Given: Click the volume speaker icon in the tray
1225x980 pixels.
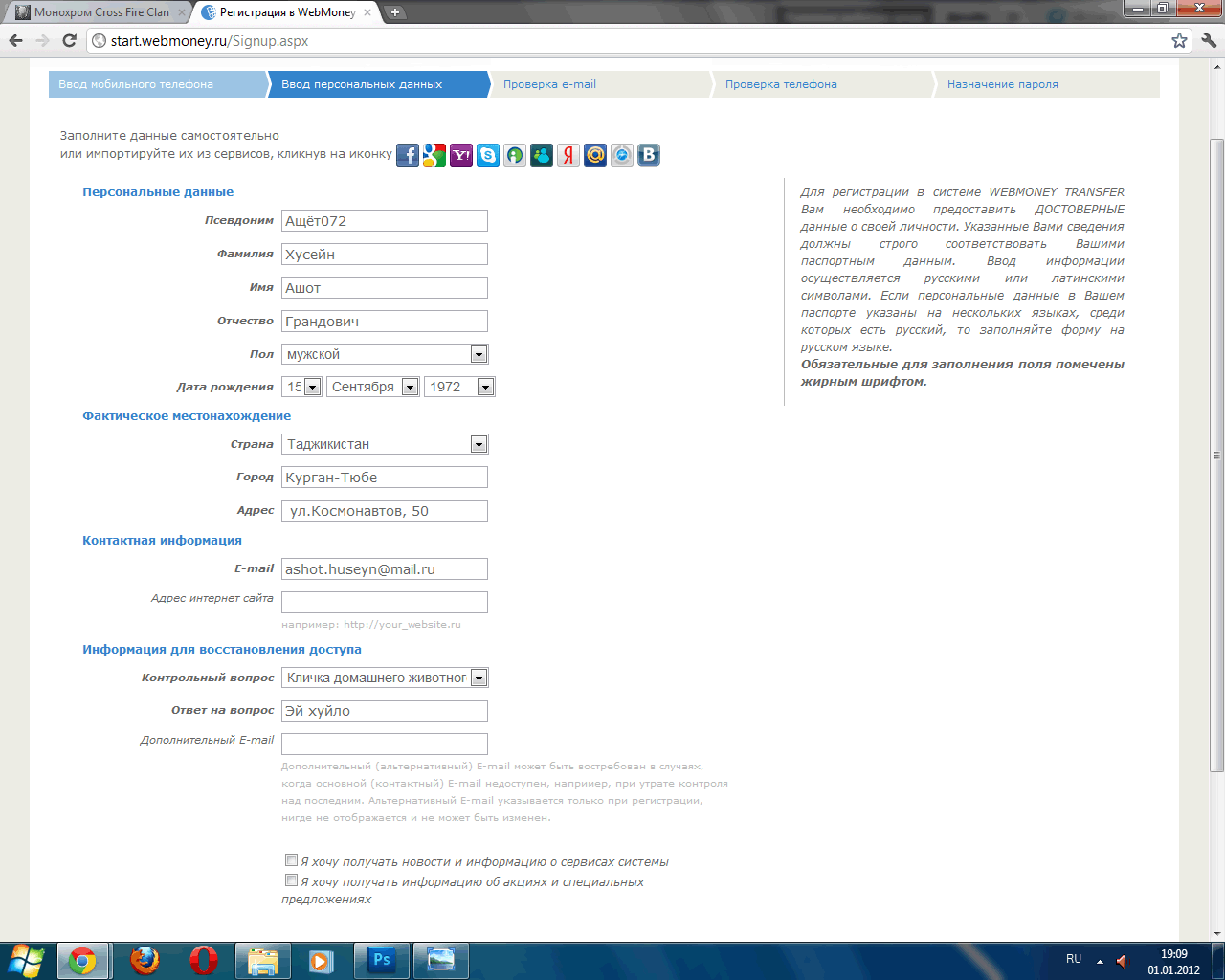Looking at the screenshot, I should click(1123, 960).
